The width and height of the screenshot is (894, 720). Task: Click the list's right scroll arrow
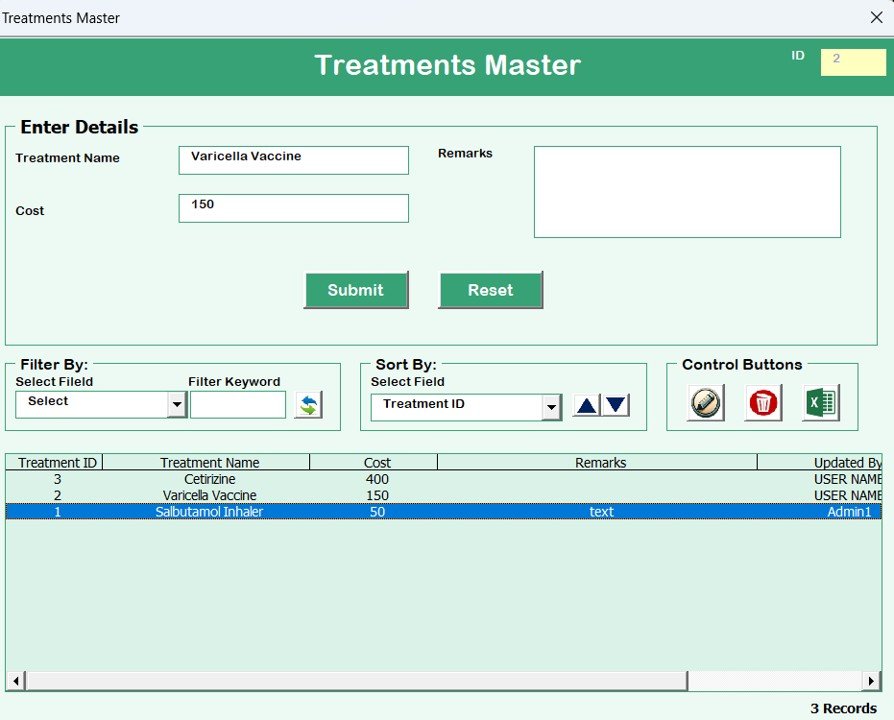(x=871, y=681)
